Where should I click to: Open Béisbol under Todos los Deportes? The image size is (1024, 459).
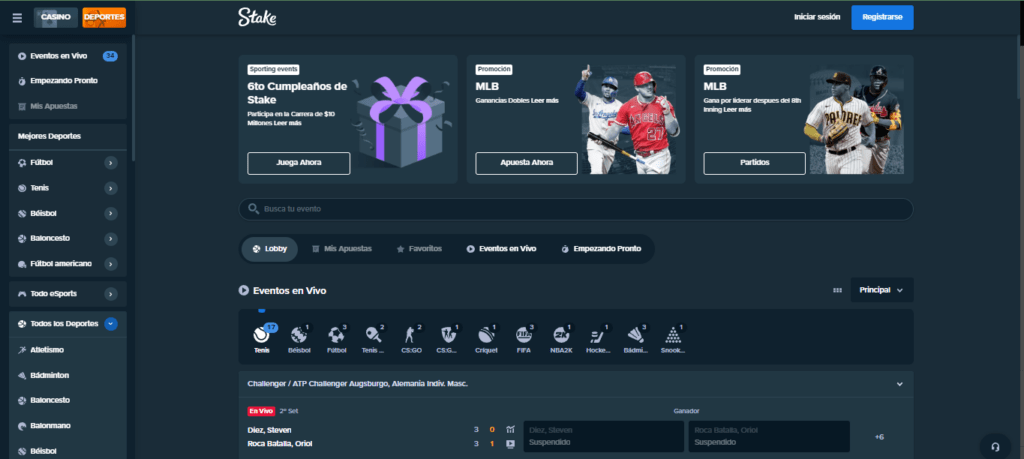click(68, 451)
